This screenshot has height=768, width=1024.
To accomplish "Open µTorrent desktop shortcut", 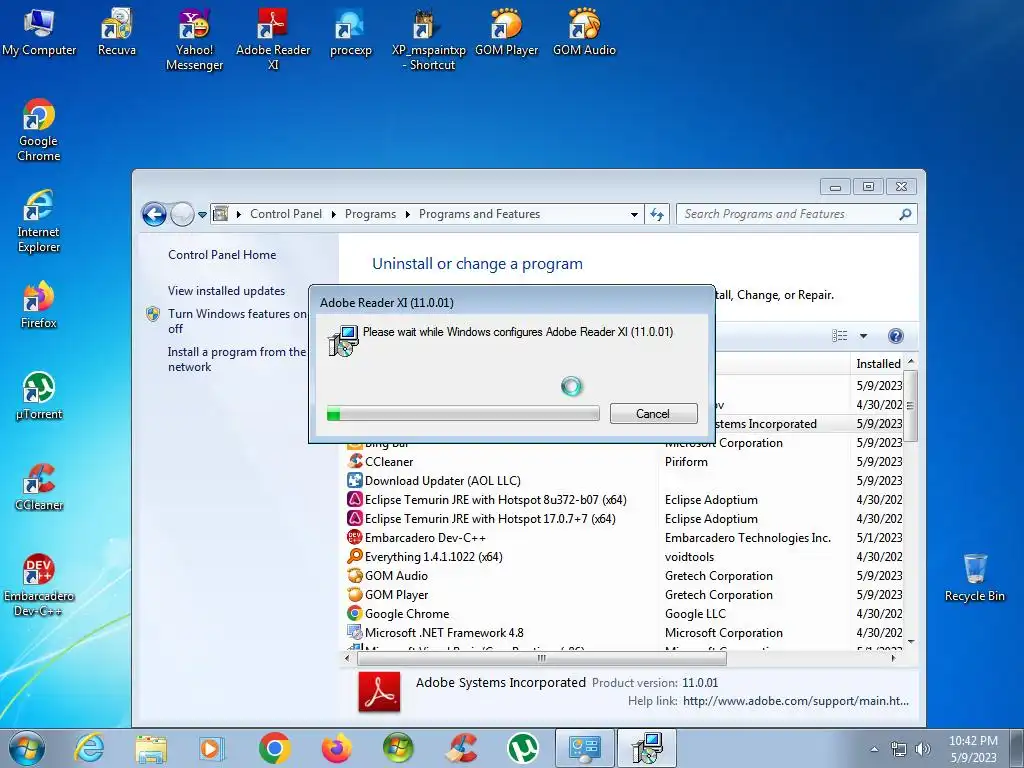I will pyautogui.click(x=39, y=396).
